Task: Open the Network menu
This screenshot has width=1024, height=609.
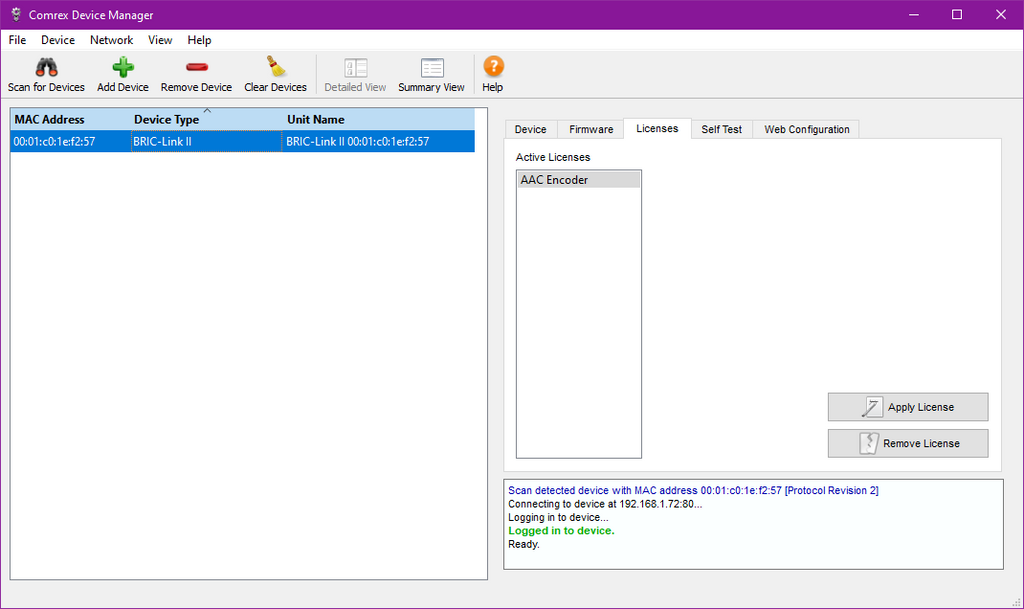Action: pyautogui.click(x=112, y=40)
